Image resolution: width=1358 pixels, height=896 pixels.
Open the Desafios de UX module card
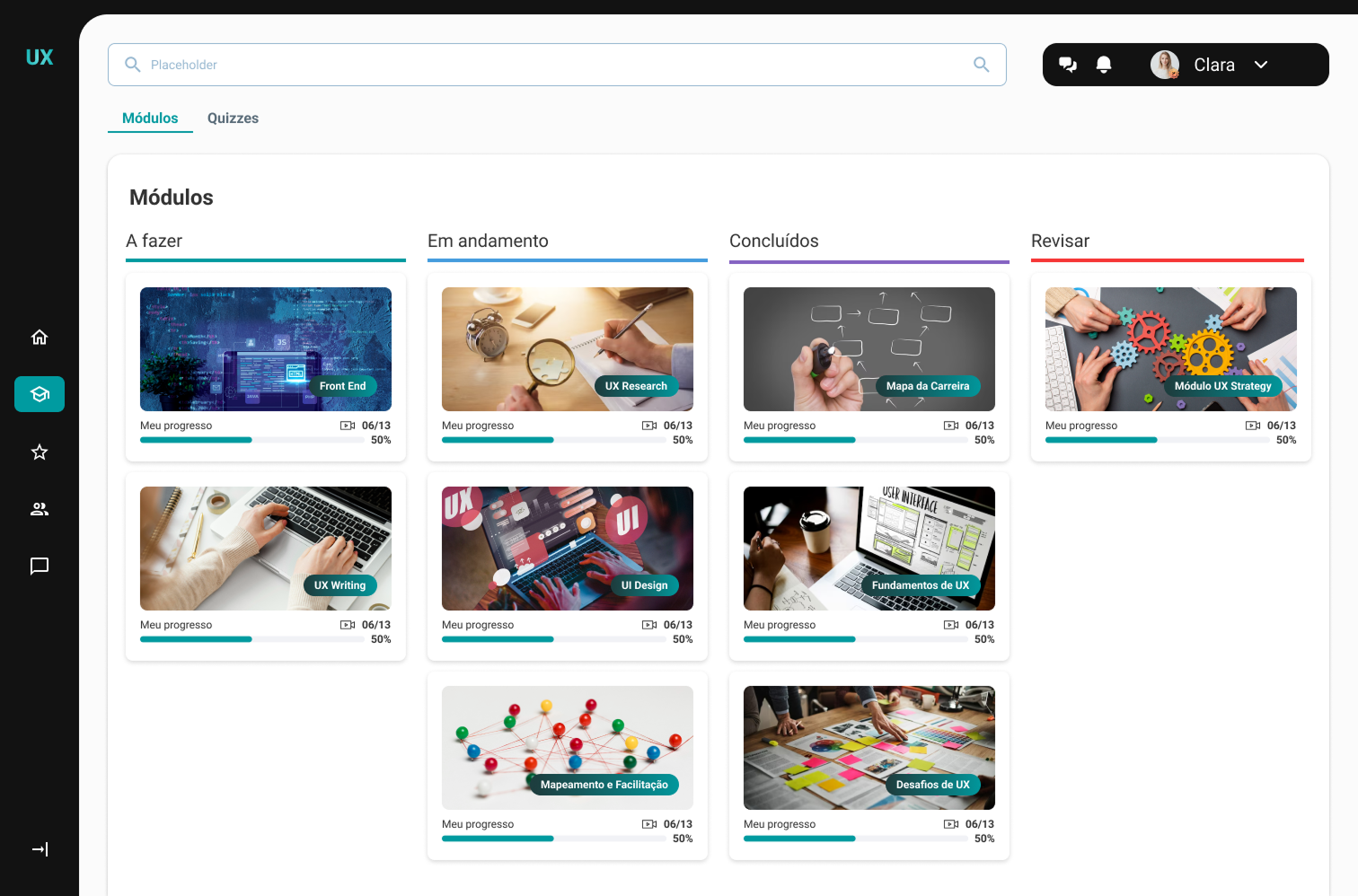coord(869,747)
